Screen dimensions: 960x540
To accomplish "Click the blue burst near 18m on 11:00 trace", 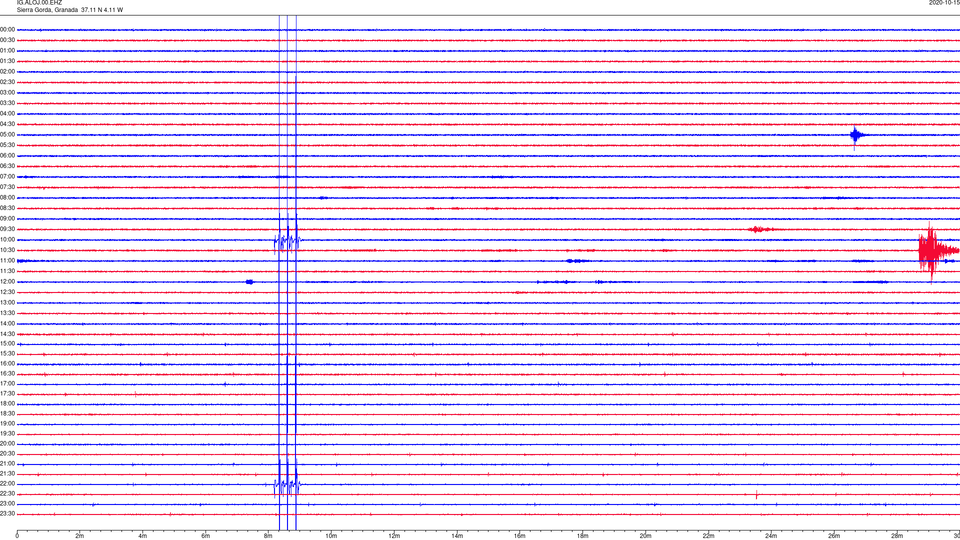I will click(x=576, y=261).
